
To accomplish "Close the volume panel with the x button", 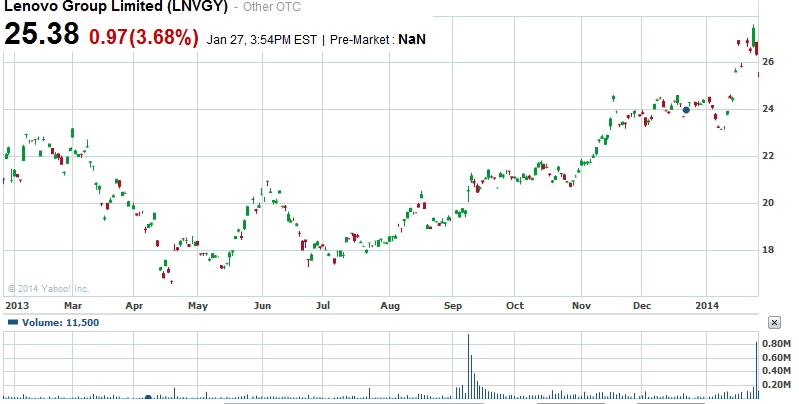I will 773,322.
